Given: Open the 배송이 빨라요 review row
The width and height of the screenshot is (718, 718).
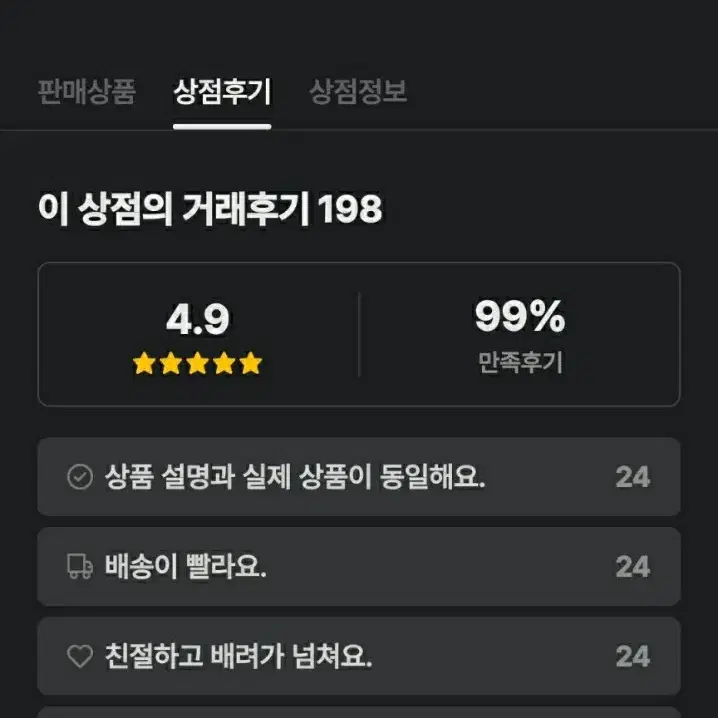Looking at the screenshot, I should (x=359, y=566).
